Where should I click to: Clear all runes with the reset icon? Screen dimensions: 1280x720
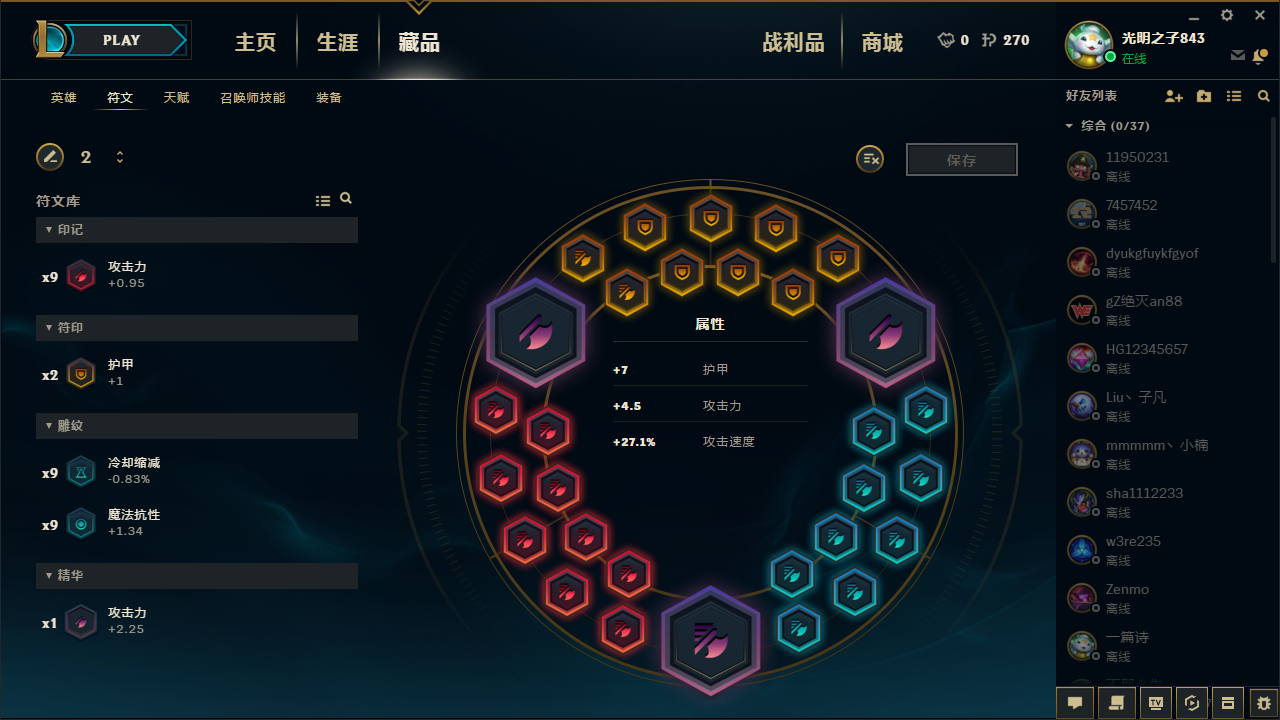(870, 159)
